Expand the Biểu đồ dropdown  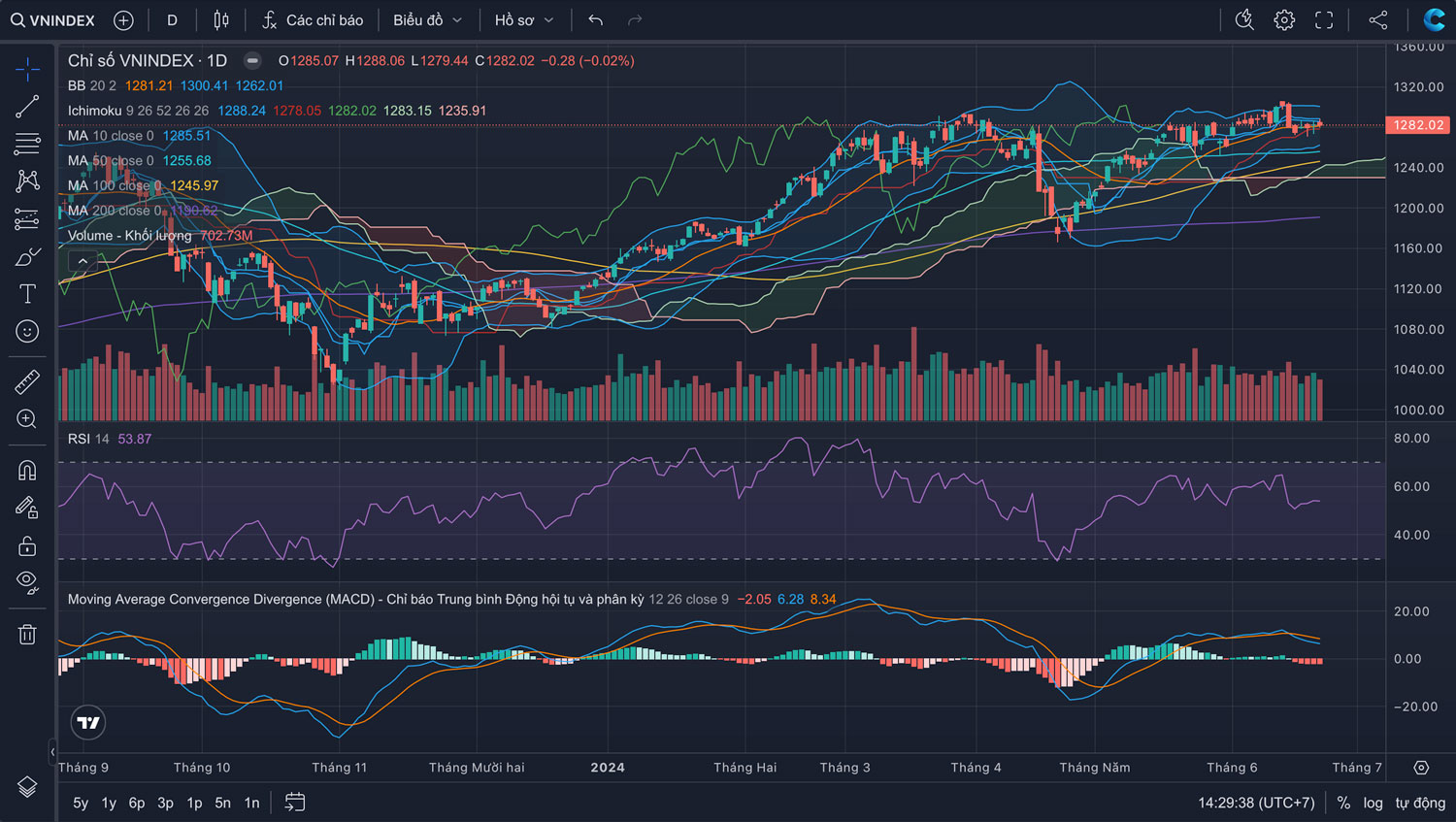[x=427, y=20]
